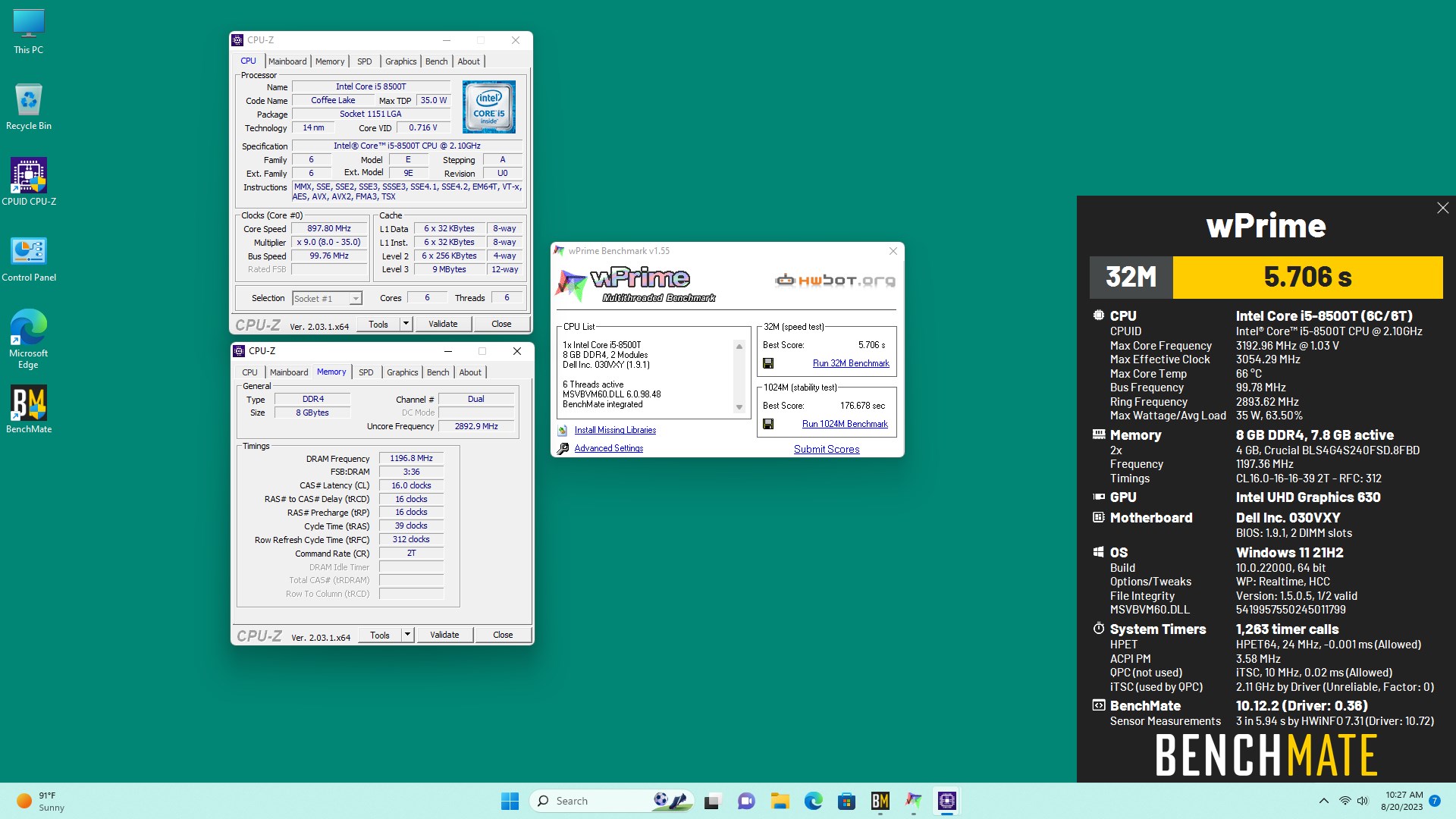The width and height of the screenshot is (1456, 819).
Task: Save the 1024M best score floppy icon
Action: click(768, 424)
